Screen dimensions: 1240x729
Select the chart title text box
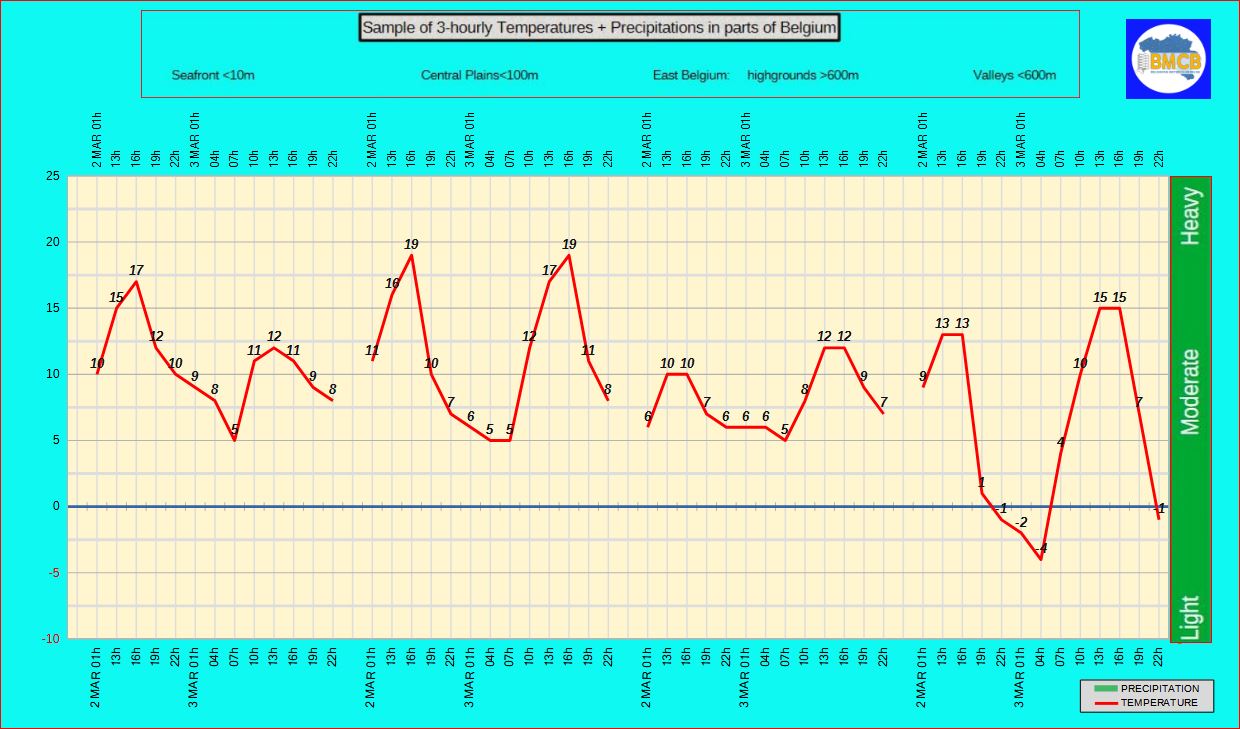pos(599,28)
